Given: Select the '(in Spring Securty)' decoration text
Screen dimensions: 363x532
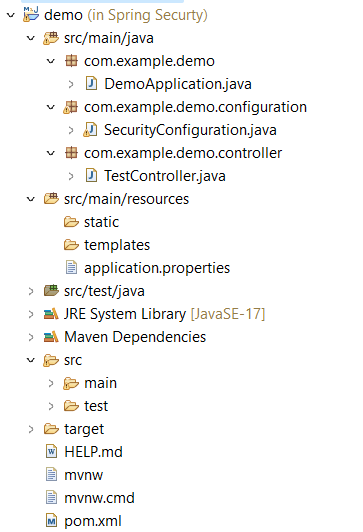Looking at the screenshot, I should pyautogui.click(x=148, y=15).
